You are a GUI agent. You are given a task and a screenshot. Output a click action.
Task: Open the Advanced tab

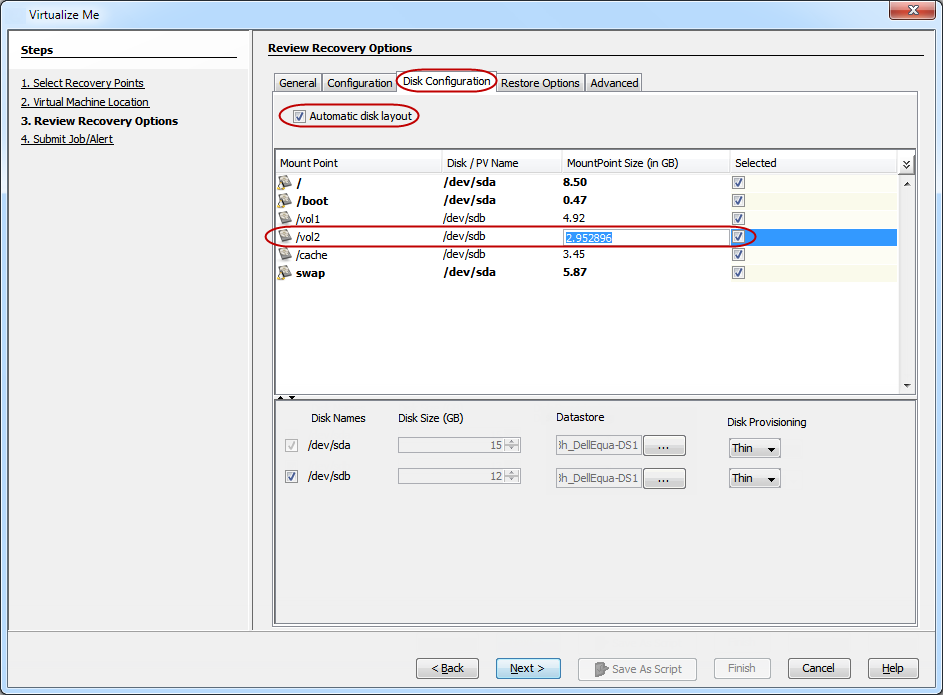coord(614,83)
